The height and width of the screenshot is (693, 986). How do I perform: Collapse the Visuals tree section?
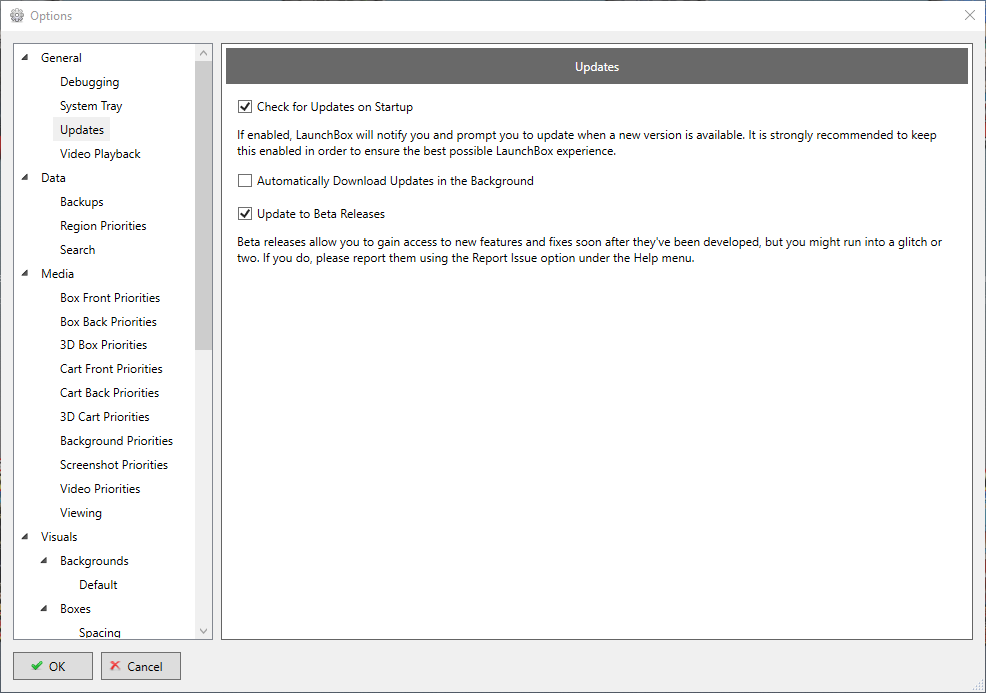[25, 536]
